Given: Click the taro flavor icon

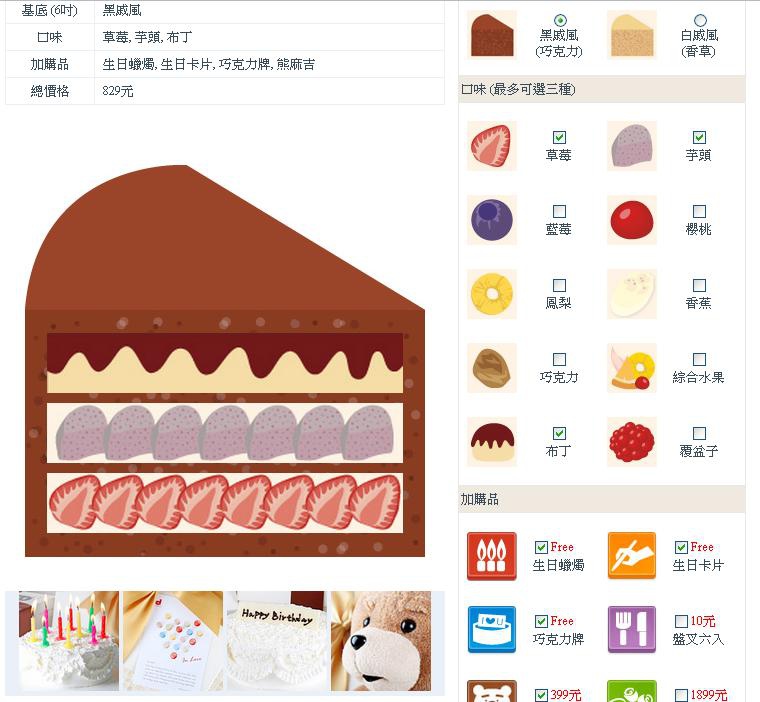Looking at the screenshot, I should pos(632,146).
